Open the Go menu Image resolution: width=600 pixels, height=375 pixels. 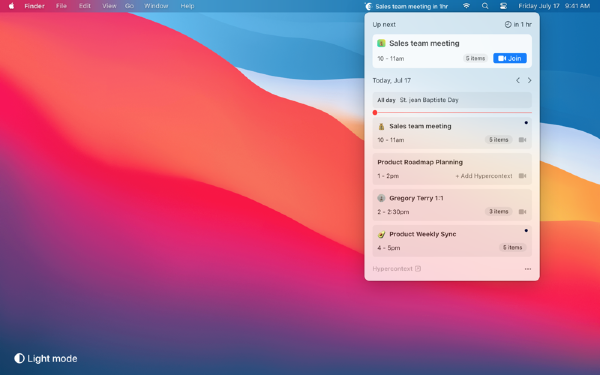click(x=129, y=6)
